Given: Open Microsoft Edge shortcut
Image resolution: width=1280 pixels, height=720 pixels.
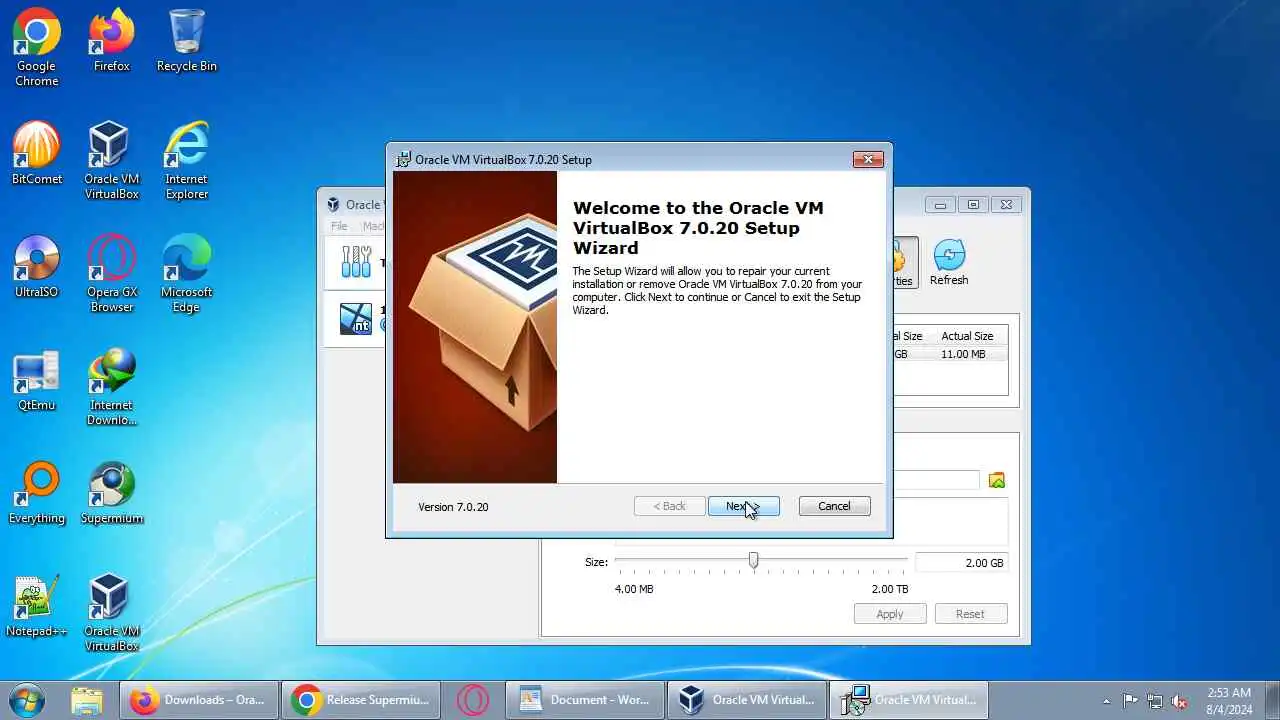Looking at the screenshot, I should 186,274.
